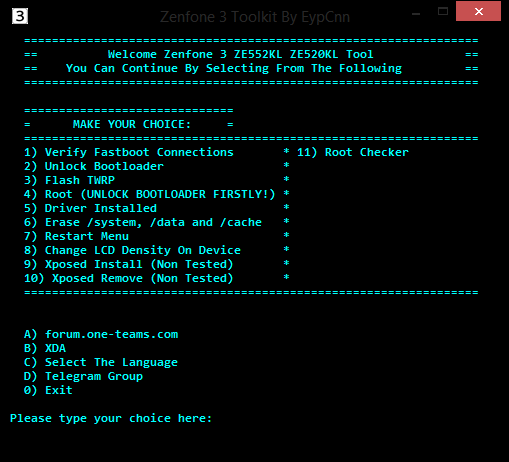509x462 pixels.
Task: Select option 8 Change LCD Density On Device
Action: [132, 250]
